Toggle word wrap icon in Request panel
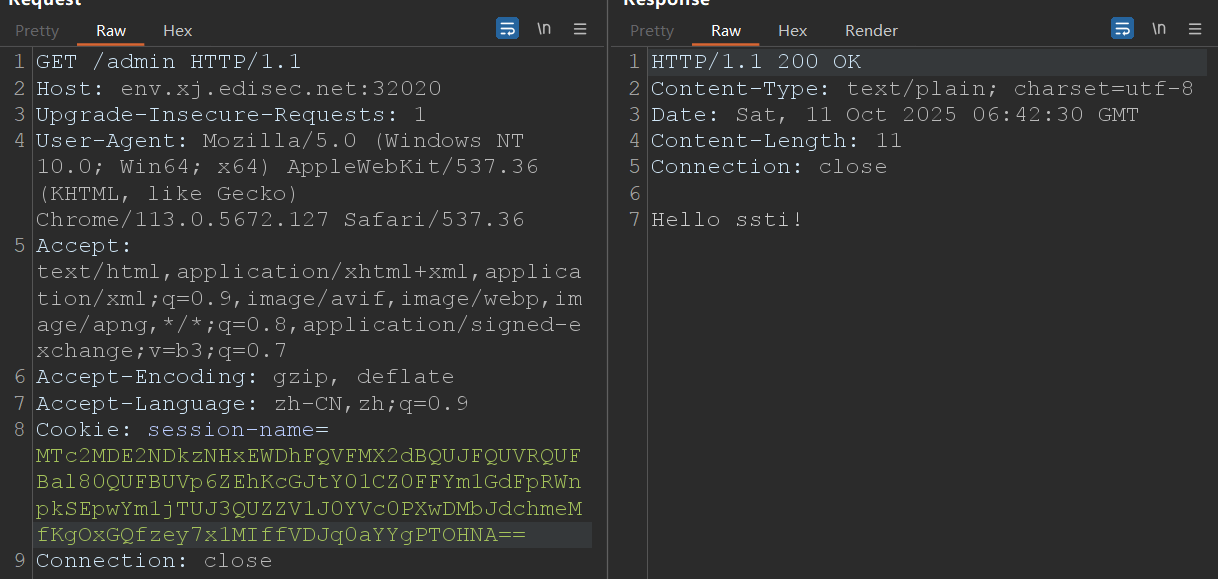 click(x=508, y=29)
